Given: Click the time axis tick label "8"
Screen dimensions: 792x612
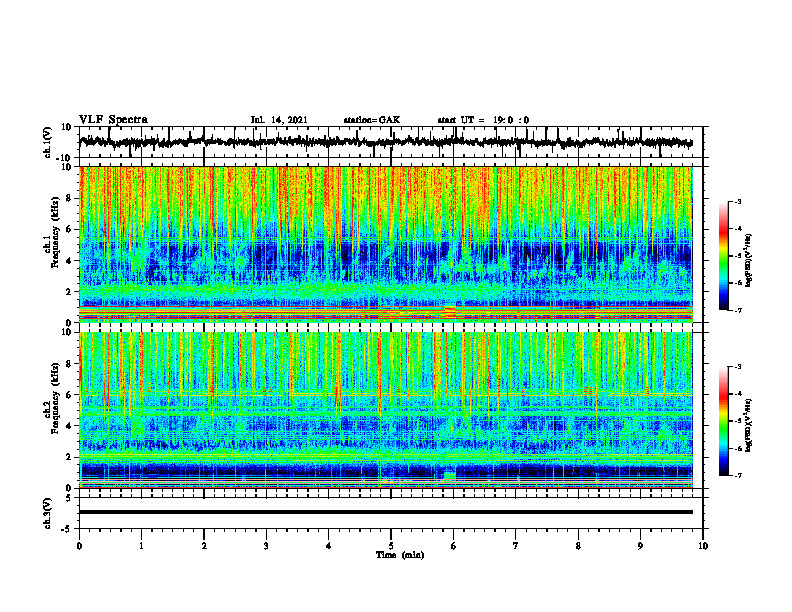Looking at the screenshot, I should tap(578, 546).
